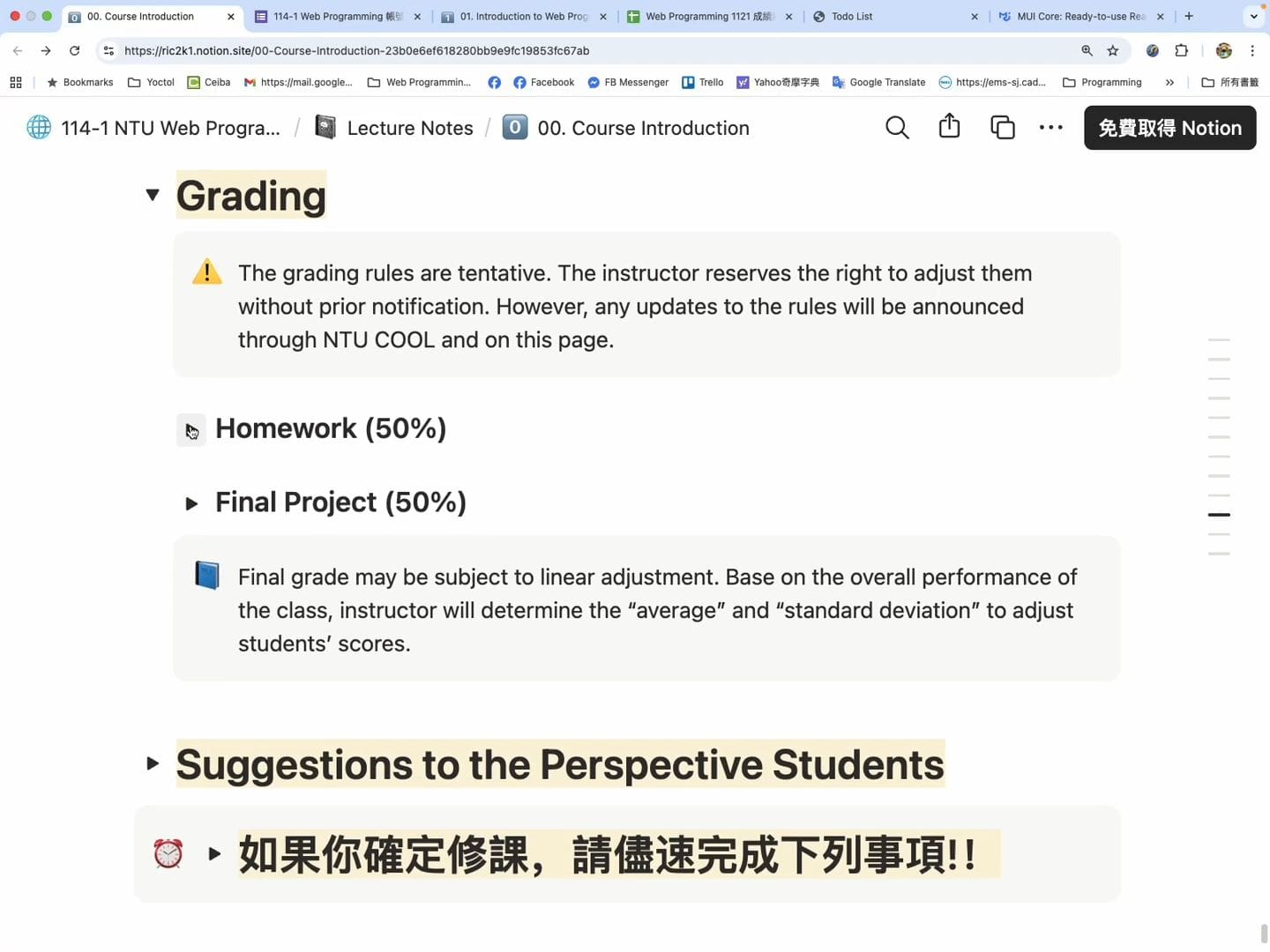
Task: Click the Notion search magnifier icon
Action: coord(896,128)
